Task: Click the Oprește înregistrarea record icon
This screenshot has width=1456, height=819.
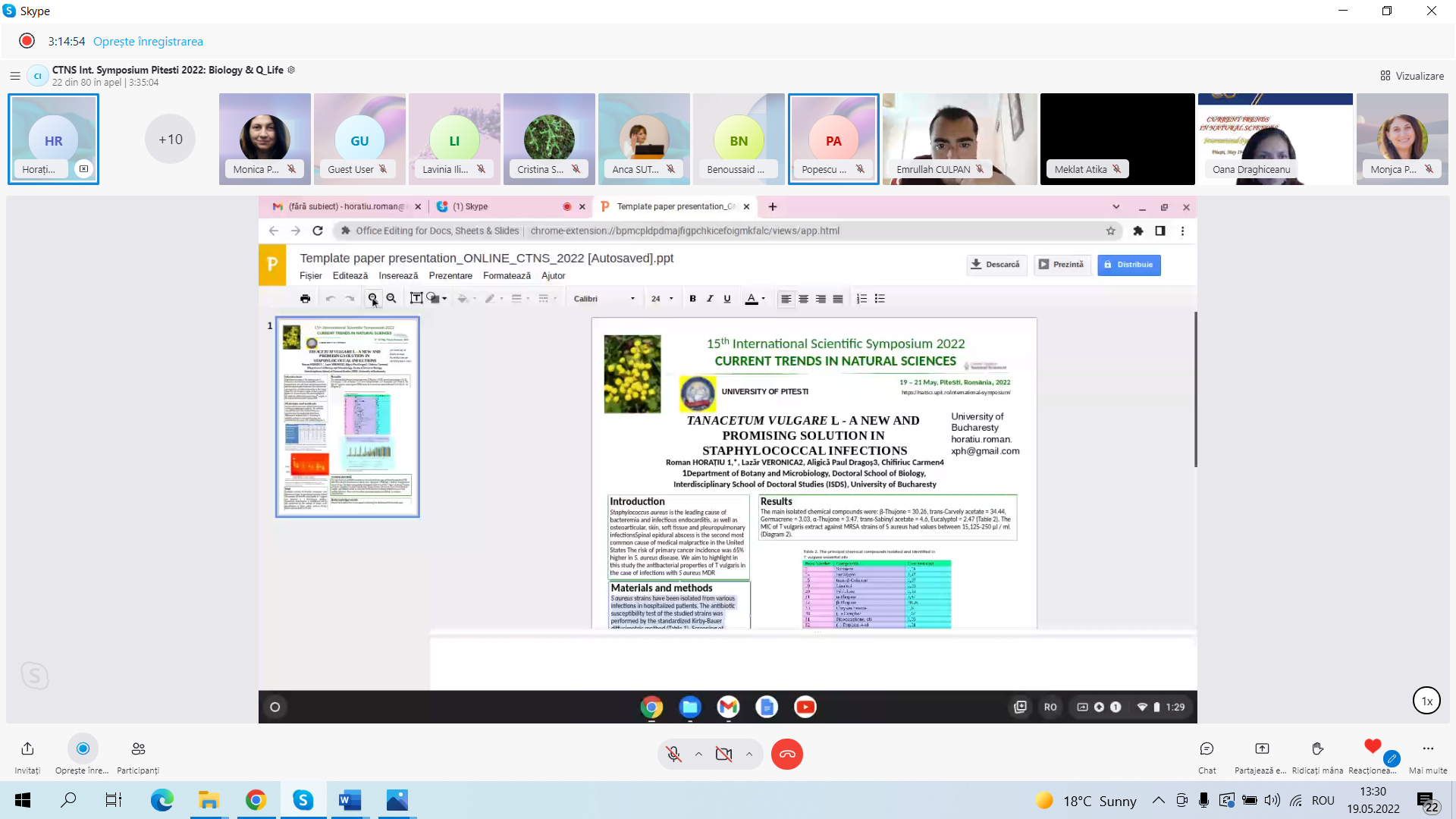Action: click(83, 748)
